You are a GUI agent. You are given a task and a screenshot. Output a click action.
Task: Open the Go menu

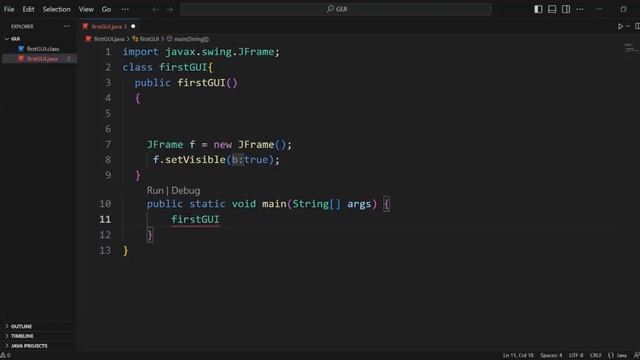(x=106, y=9)
